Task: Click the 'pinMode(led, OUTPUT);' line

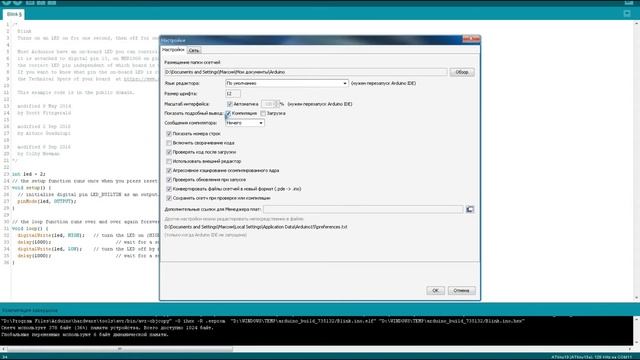Action: pyautogui.click(x=47, y=201)
